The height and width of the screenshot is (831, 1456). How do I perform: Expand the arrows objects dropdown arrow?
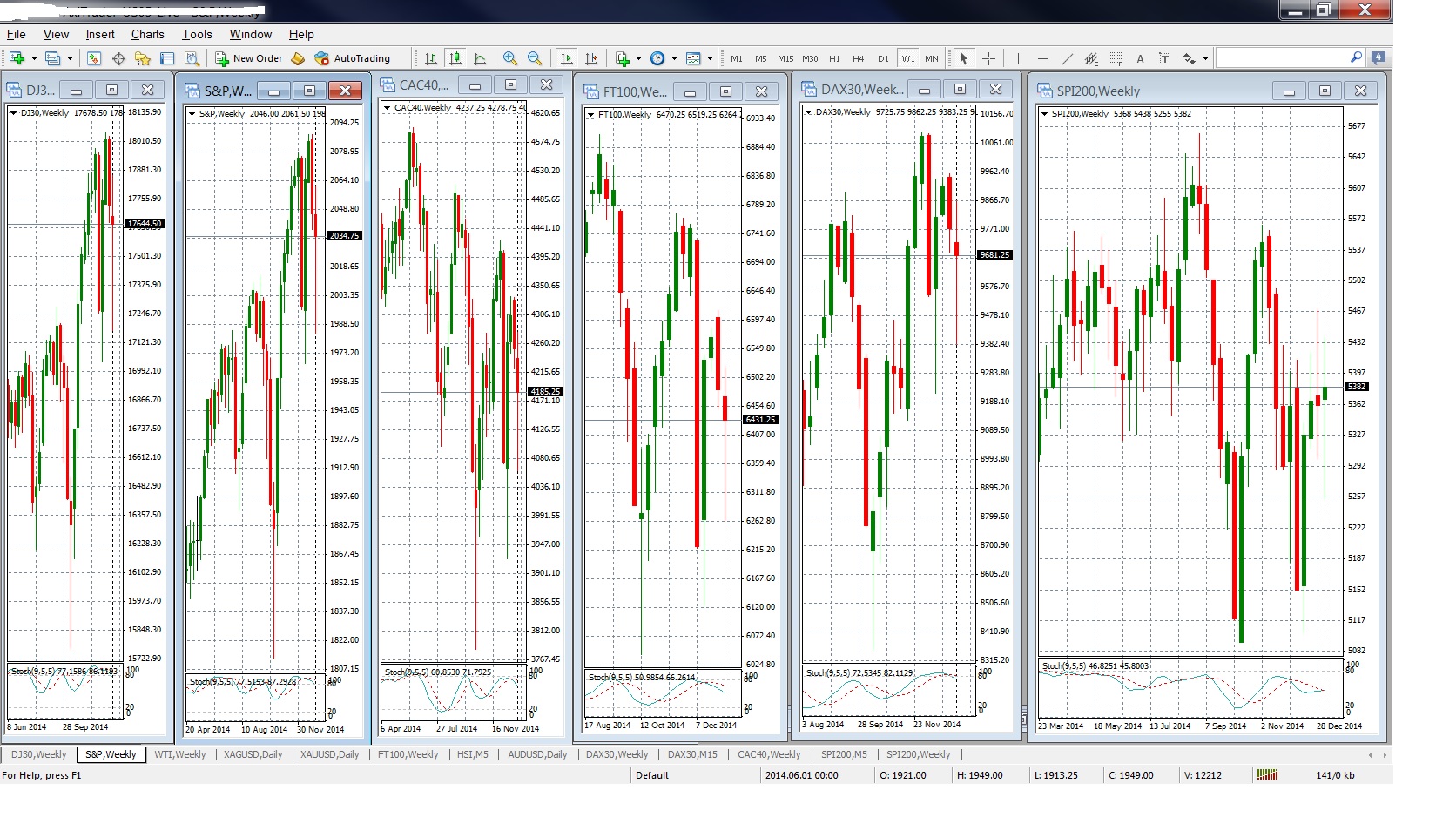[x=1205, y=59]
